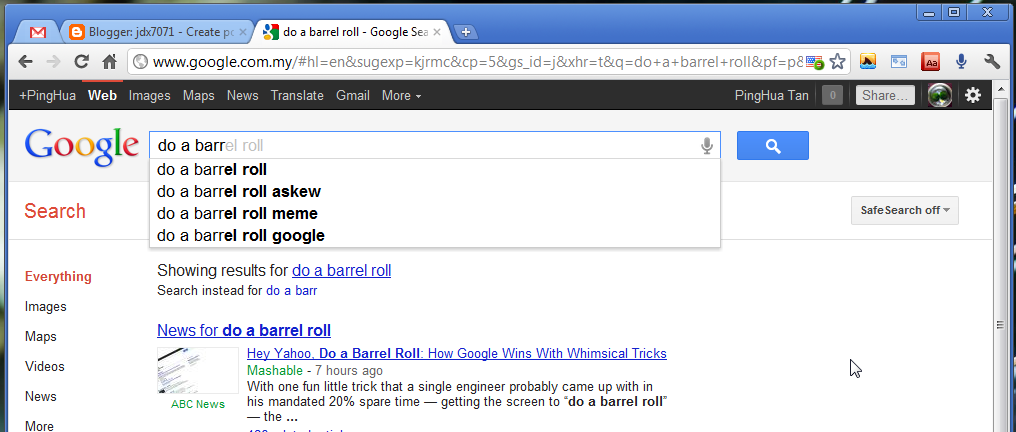Open a new tab with the plus button
1016x432 pixels.
[x=465, y=32]
